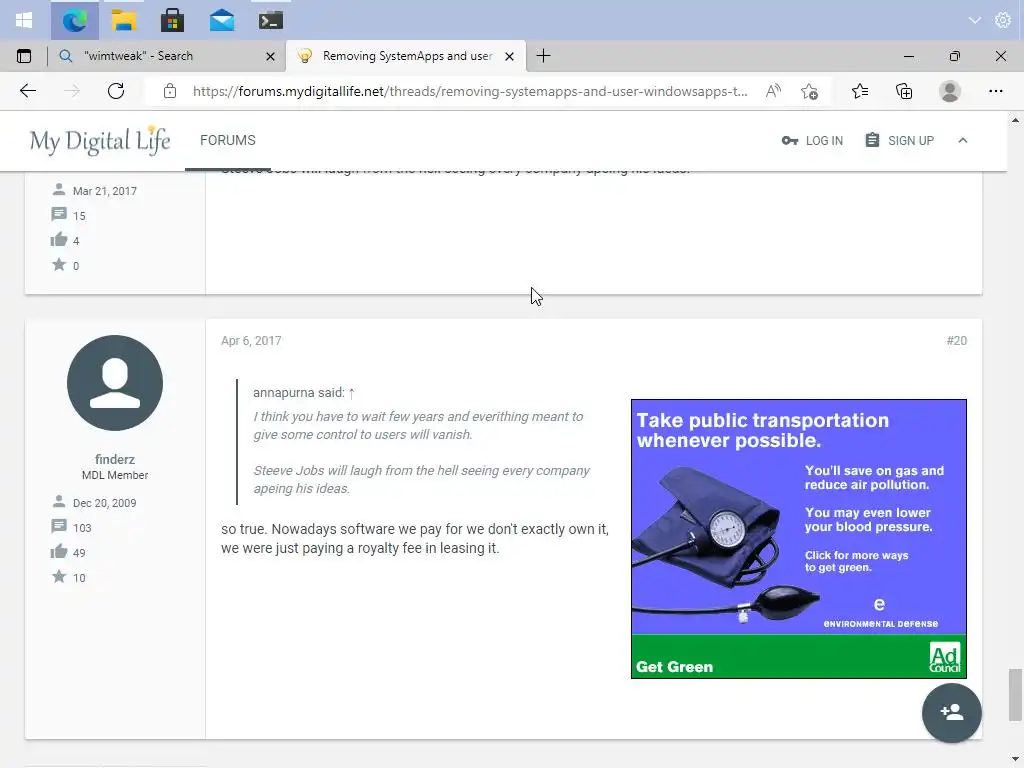The image size is (1024, 768).
Task: Click LOG IN button
Action: tap(812, 140)
